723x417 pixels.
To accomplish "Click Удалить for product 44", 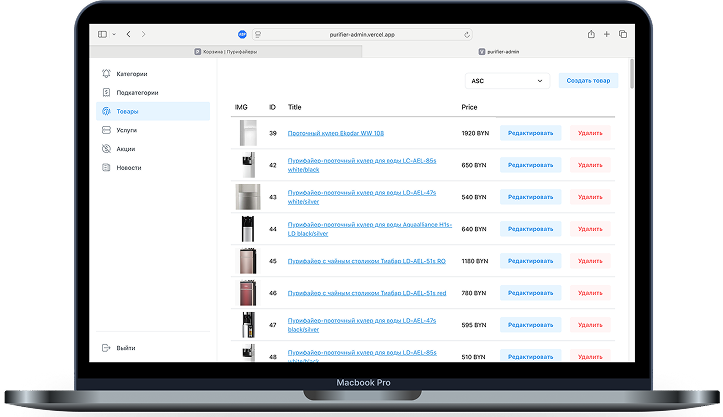I will click(590, 229).
